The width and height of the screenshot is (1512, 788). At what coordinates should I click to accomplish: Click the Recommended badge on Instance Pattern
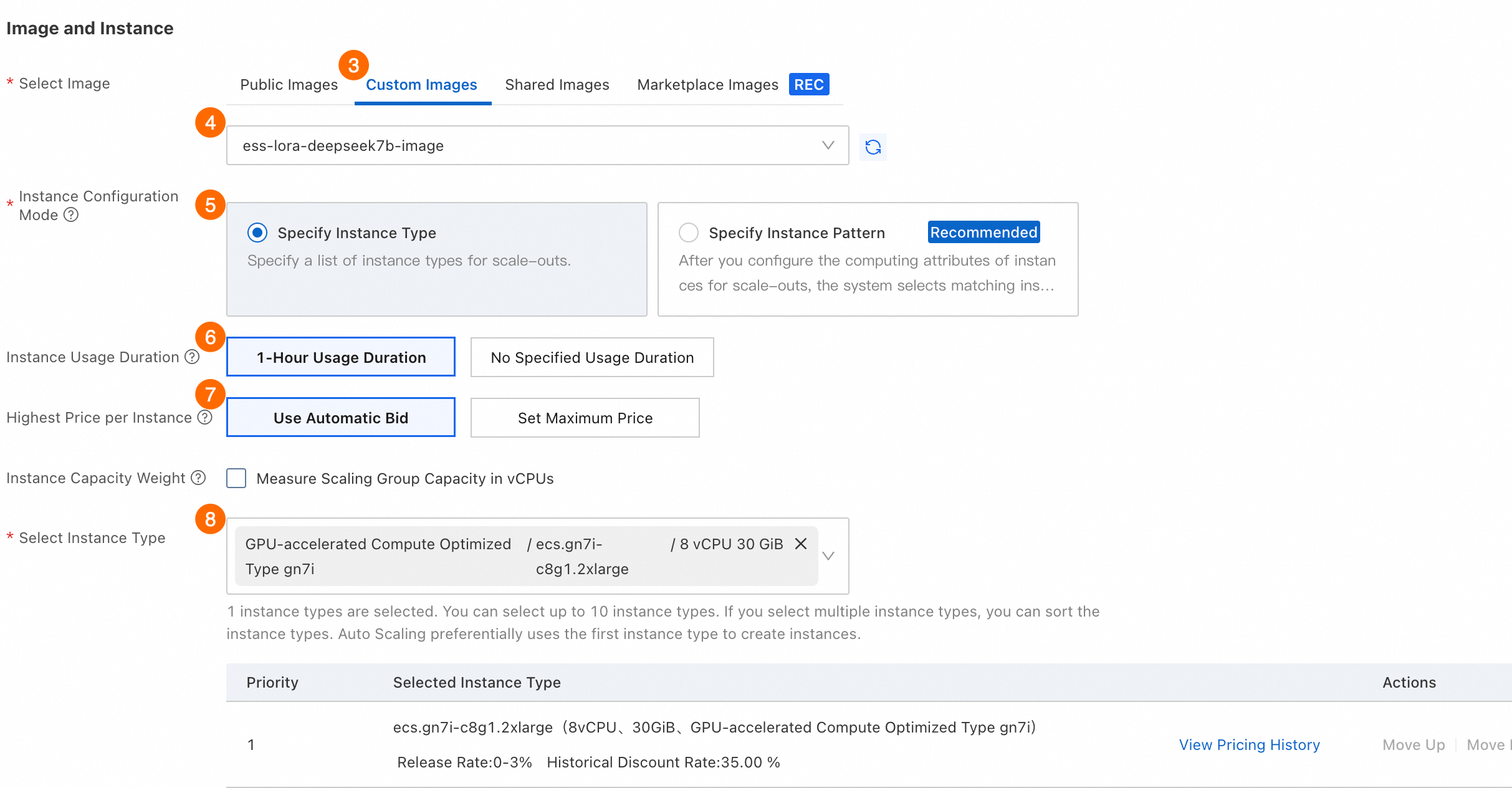click(983, 233)
